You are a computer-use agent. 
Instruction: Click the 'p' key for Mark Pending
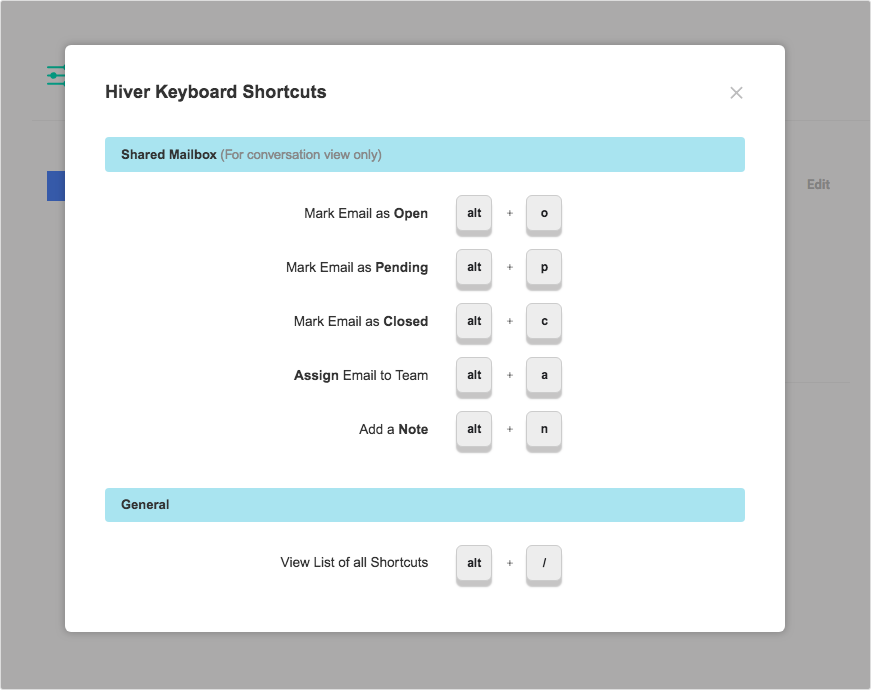[x=544, y=267]
